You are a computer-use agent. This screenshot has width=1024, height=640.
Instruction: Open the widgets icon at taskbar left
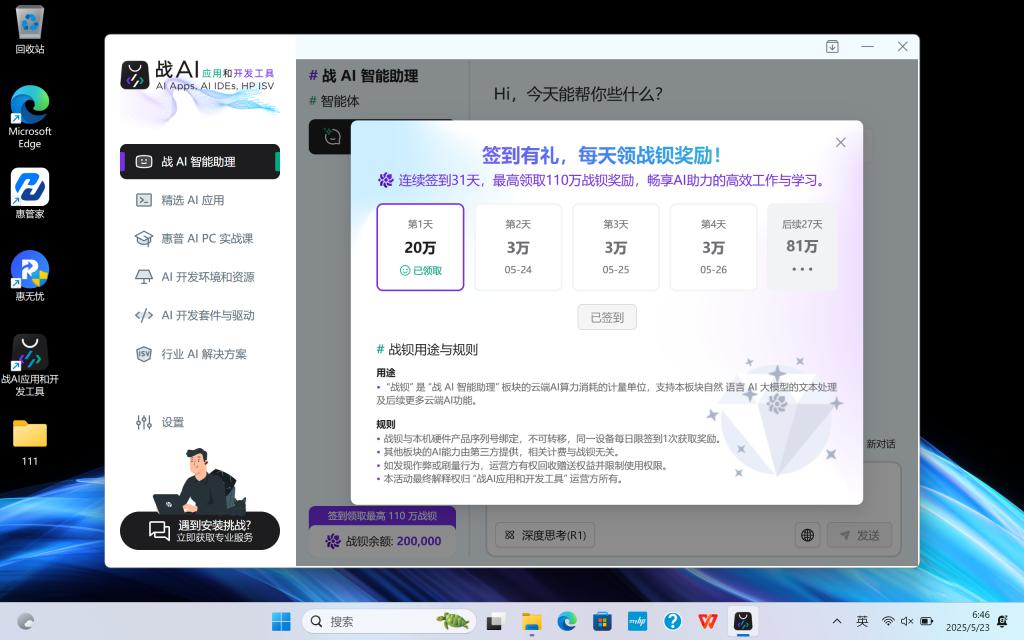25,621
